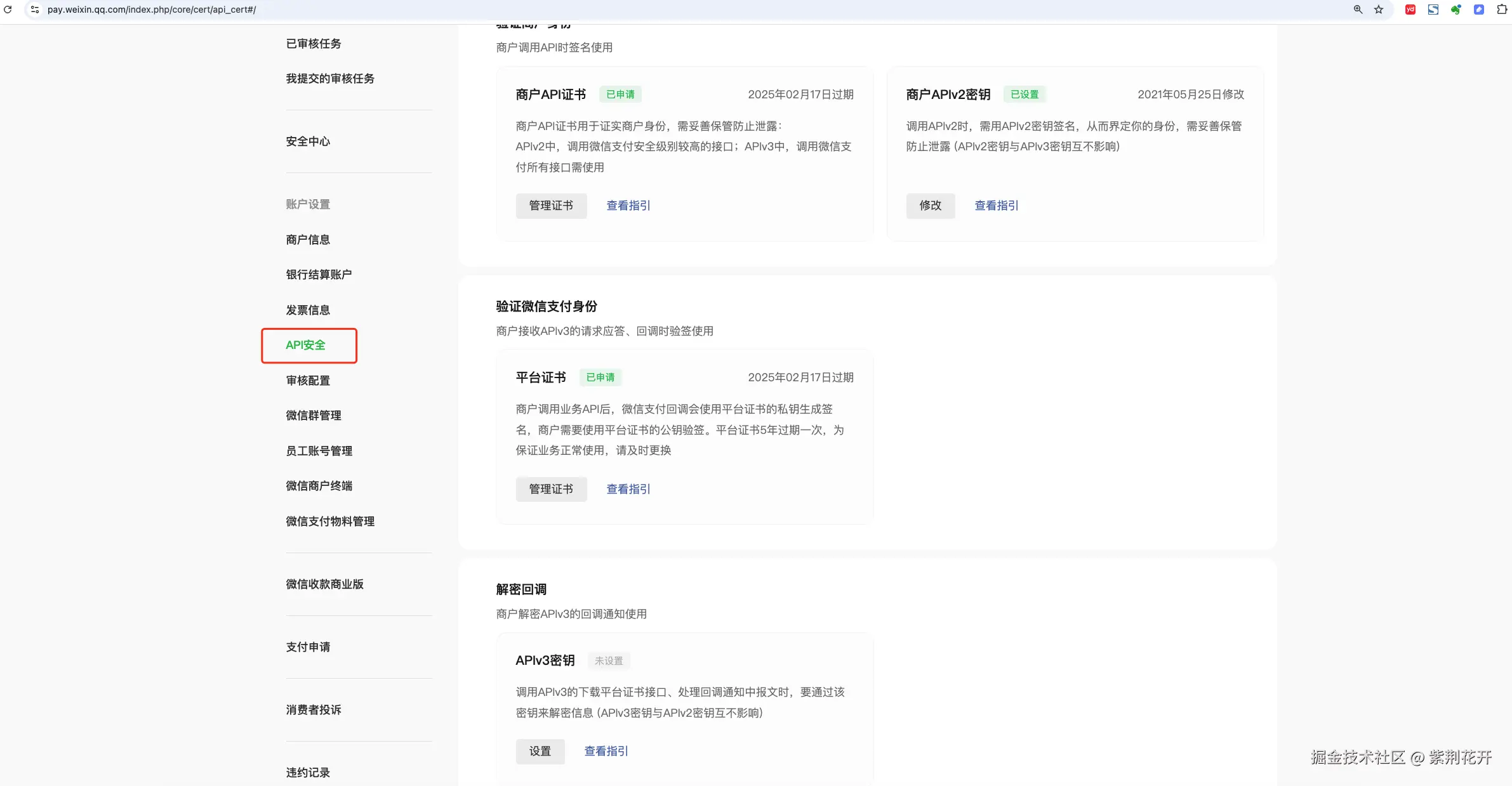Image resolution: width=1512 pixels, height=786 pixels.
Task: Click 管理证书 under 商户API证书
Action: point(551,206)
